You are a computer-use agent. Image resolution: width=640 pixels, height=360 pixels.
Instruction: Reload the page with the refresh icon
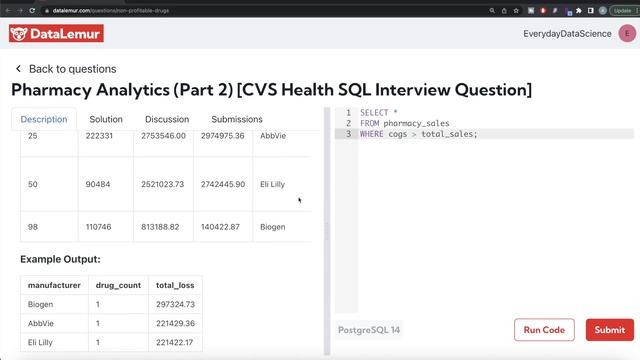click(32, 11)
